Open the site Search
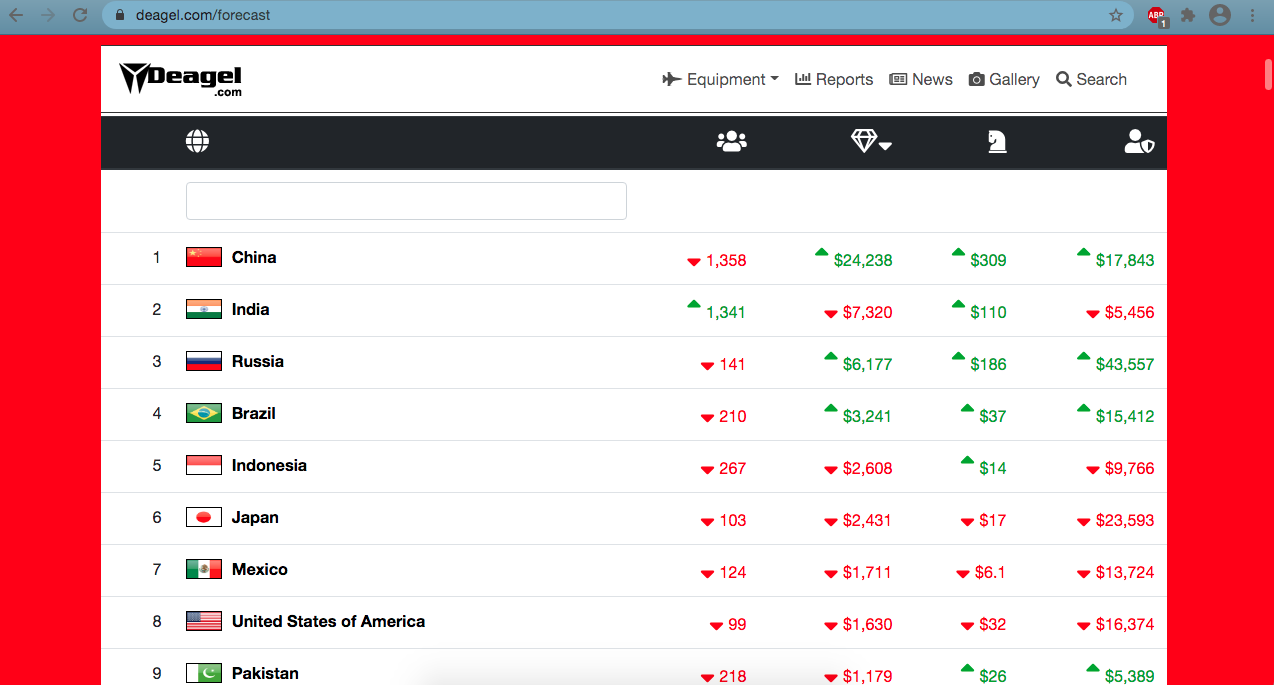 (1091, 79)
